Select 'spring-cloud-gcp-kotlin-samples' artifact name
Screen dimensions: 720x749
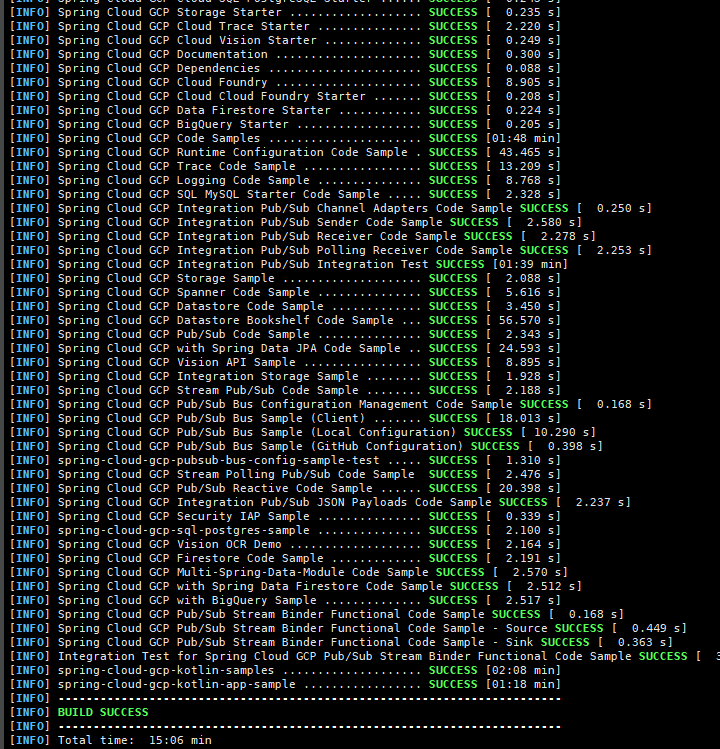166,671
